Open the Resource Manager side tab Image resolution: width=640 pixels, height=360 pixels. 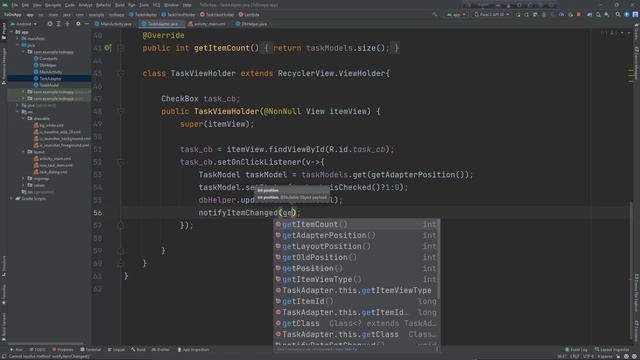point(4,66)
